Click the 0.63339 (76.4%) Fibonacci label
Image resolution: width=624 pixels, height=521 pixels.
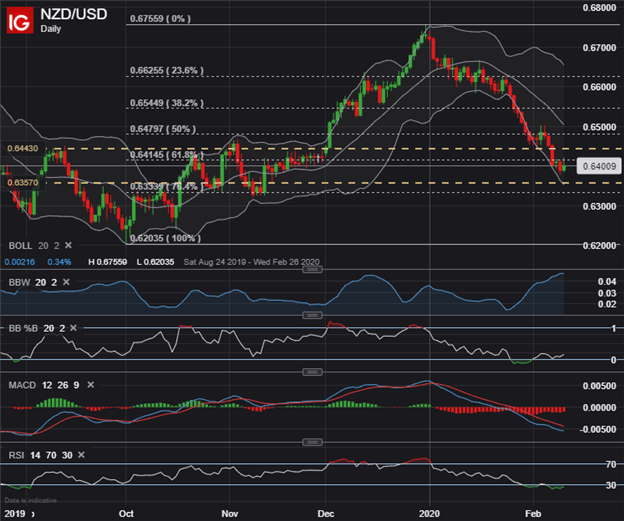[167, 187]
